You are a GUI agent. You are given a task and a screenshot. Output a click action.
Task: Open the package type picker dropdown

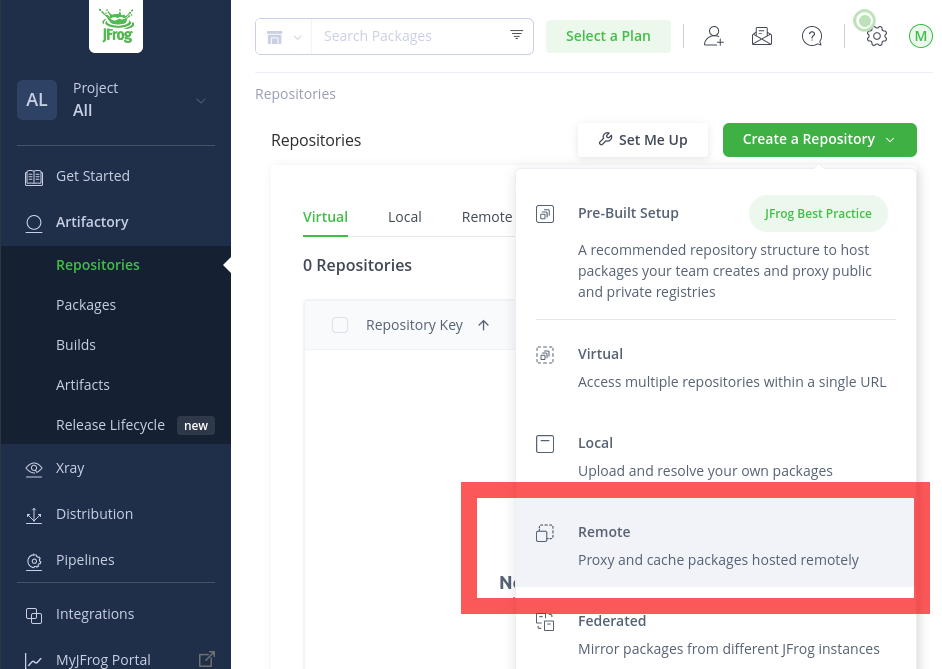tap(283, 35)
